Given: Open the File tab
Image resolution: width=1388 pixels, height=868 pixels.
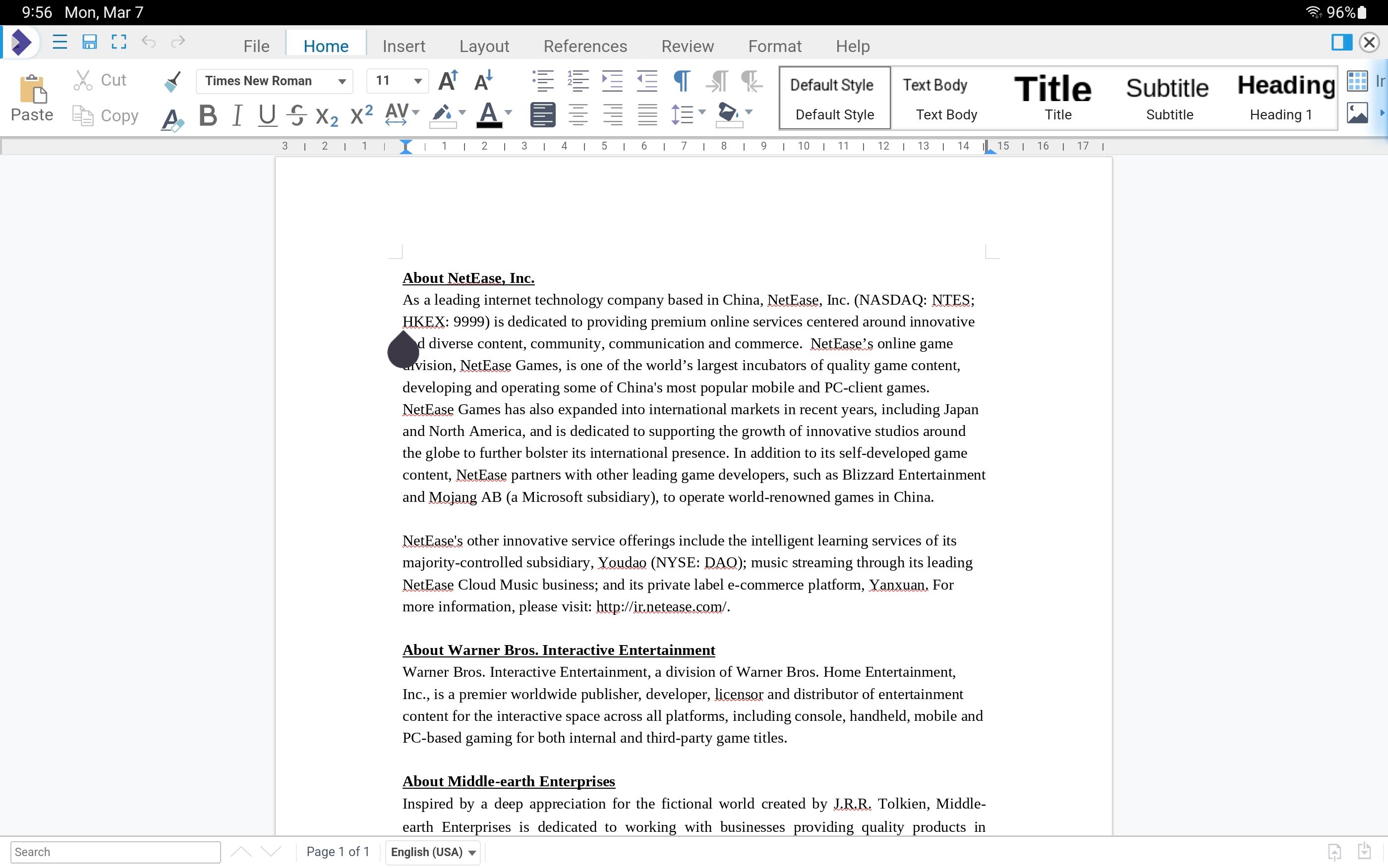Looking at the screenshot, I should click(x=256, y=46).
